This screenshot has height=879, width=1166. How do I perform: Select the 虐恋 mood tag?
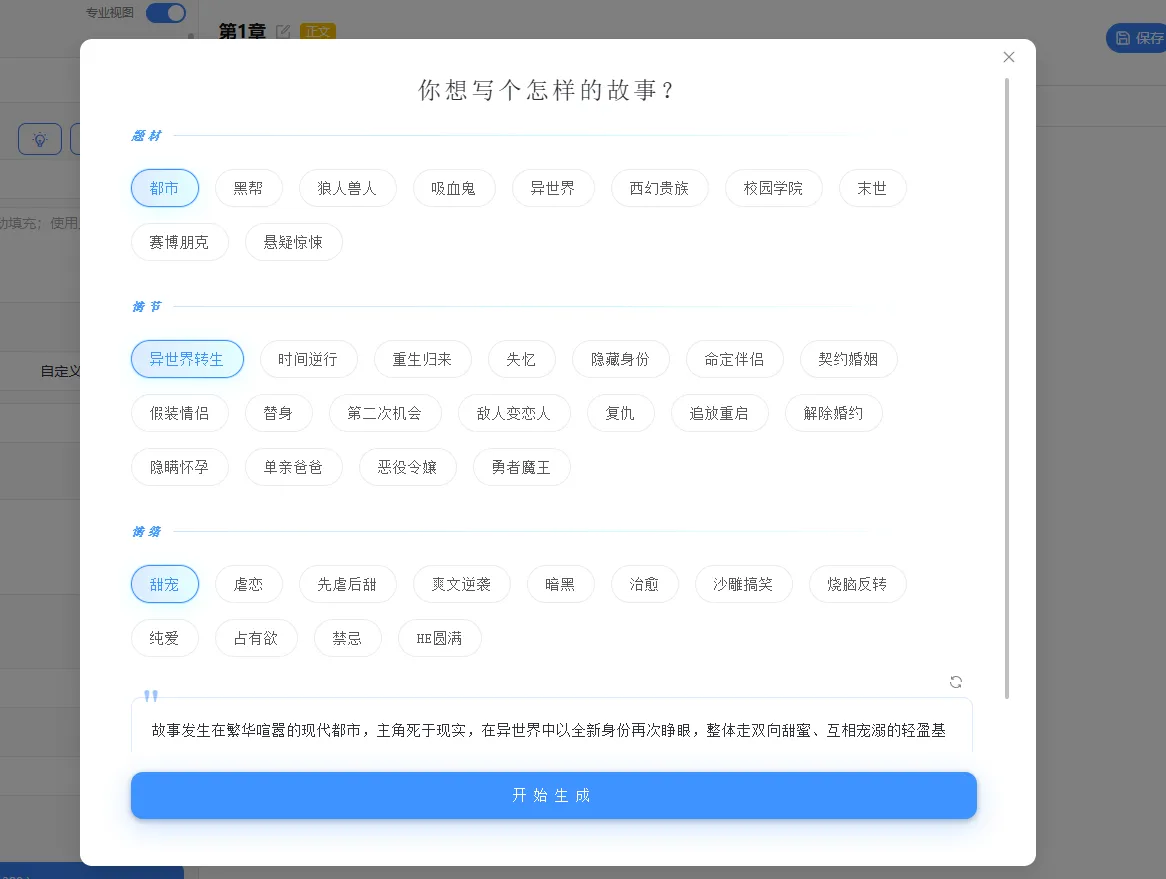(x=248, y=584)
